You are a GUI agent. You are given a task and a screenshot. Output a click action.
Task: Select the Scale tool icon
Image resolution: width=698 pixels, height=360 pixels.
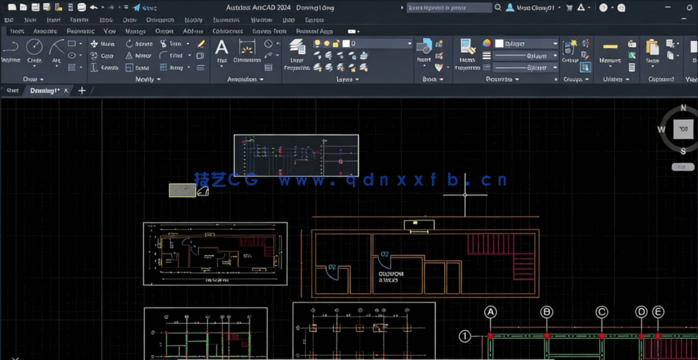[129, 68]
